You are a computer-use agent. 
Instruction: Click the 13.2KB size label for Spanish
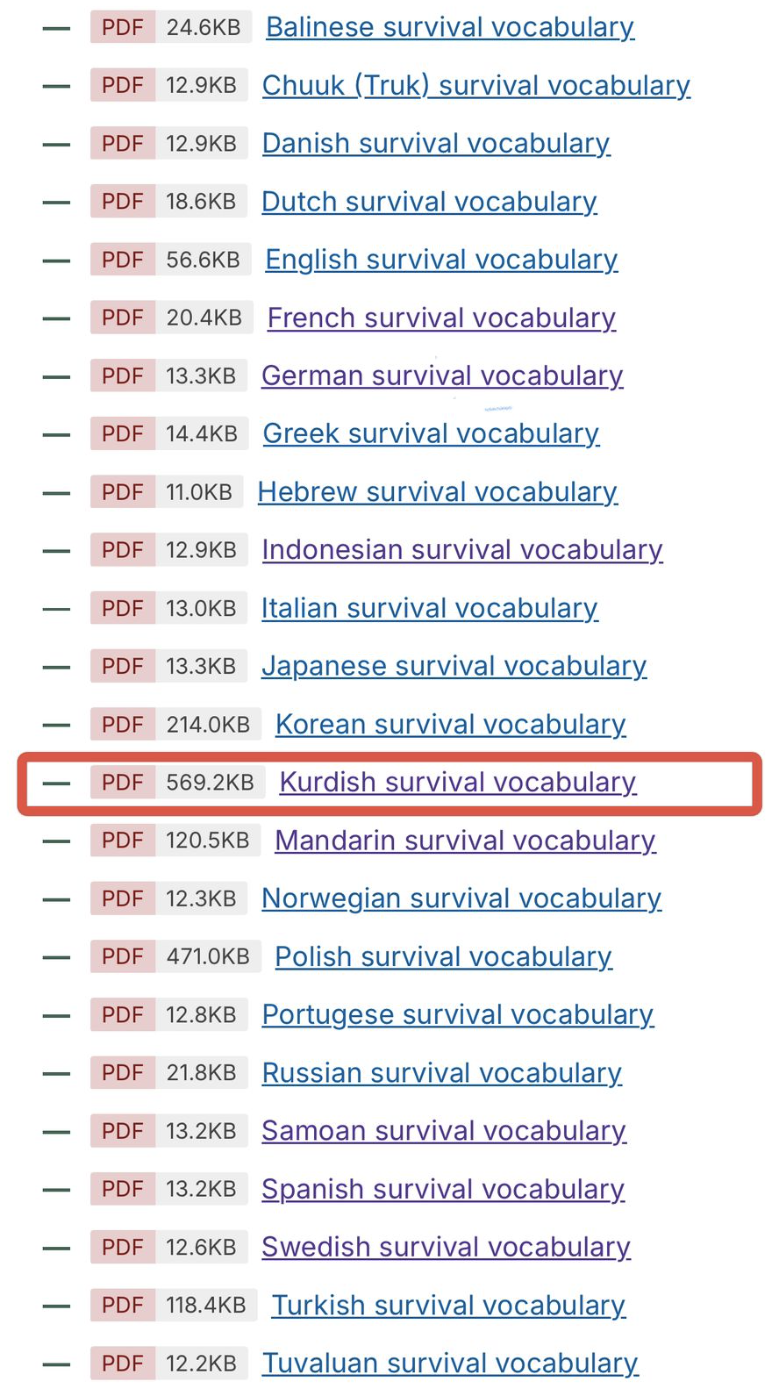pos(201,1189)
